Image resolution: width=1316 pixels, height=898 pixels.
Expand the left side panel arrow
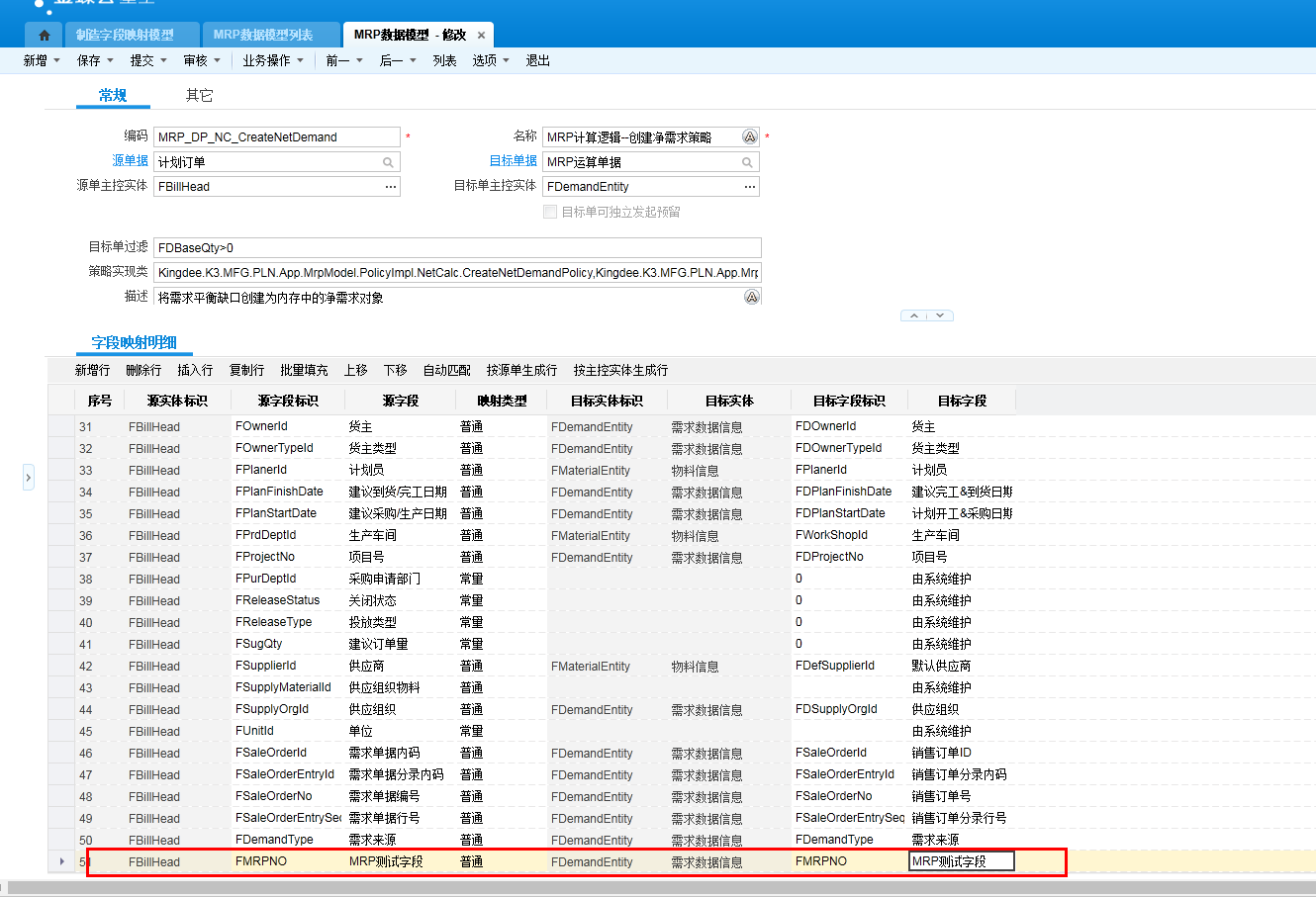coord(28,478)
